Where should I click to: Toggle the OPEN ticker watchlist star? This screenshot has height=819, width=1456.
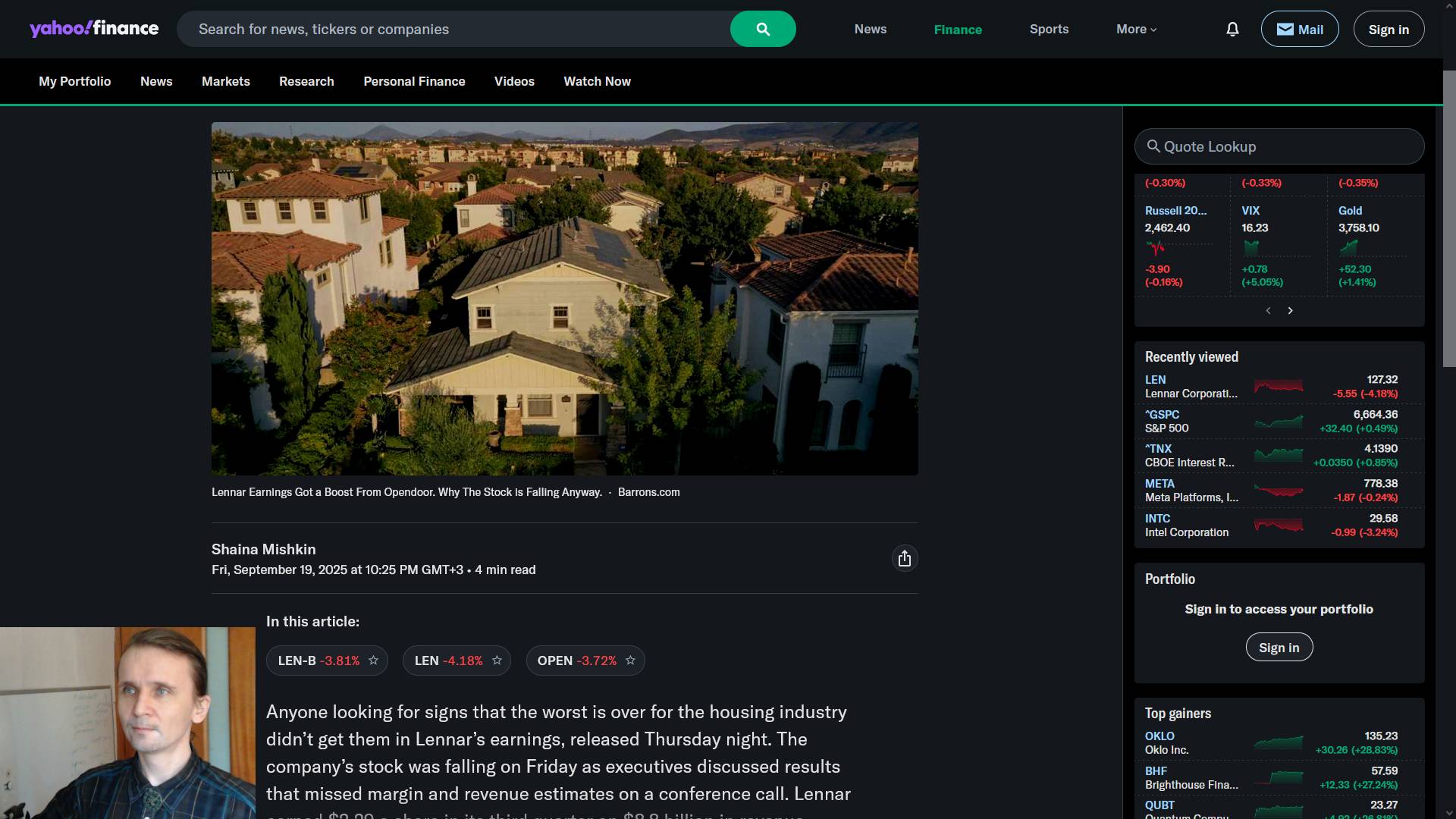click(x=630, y=661)
